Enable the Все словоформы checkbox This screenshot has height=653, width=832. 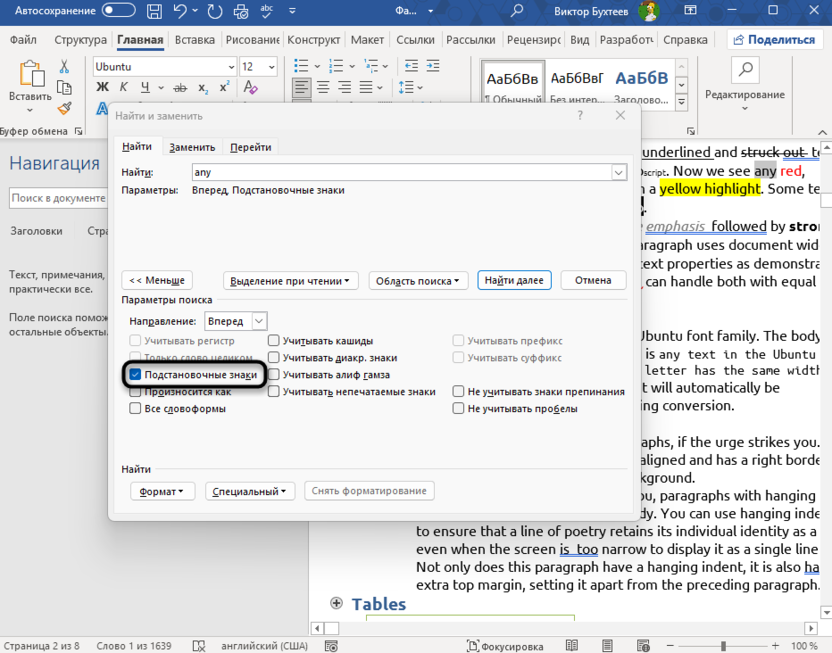tap(135, 408)
